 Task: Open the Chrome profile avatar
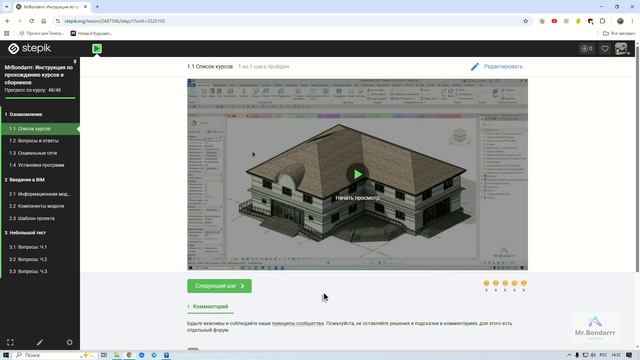[620, 21]
